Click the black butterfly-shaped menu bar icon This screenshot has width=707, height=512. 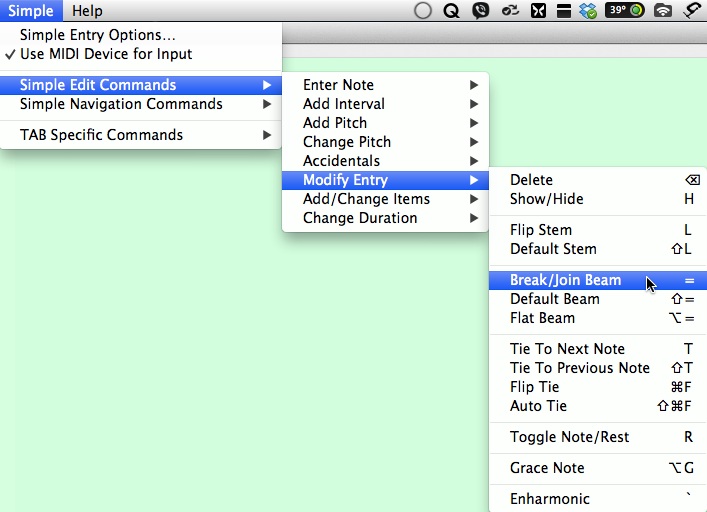539,11
